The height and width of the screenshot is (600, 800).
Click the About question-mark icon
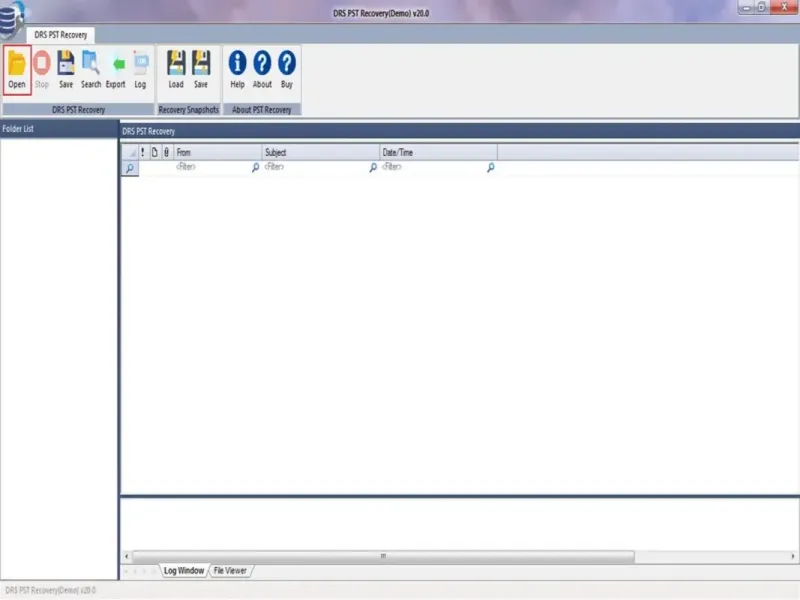point(262,63)
